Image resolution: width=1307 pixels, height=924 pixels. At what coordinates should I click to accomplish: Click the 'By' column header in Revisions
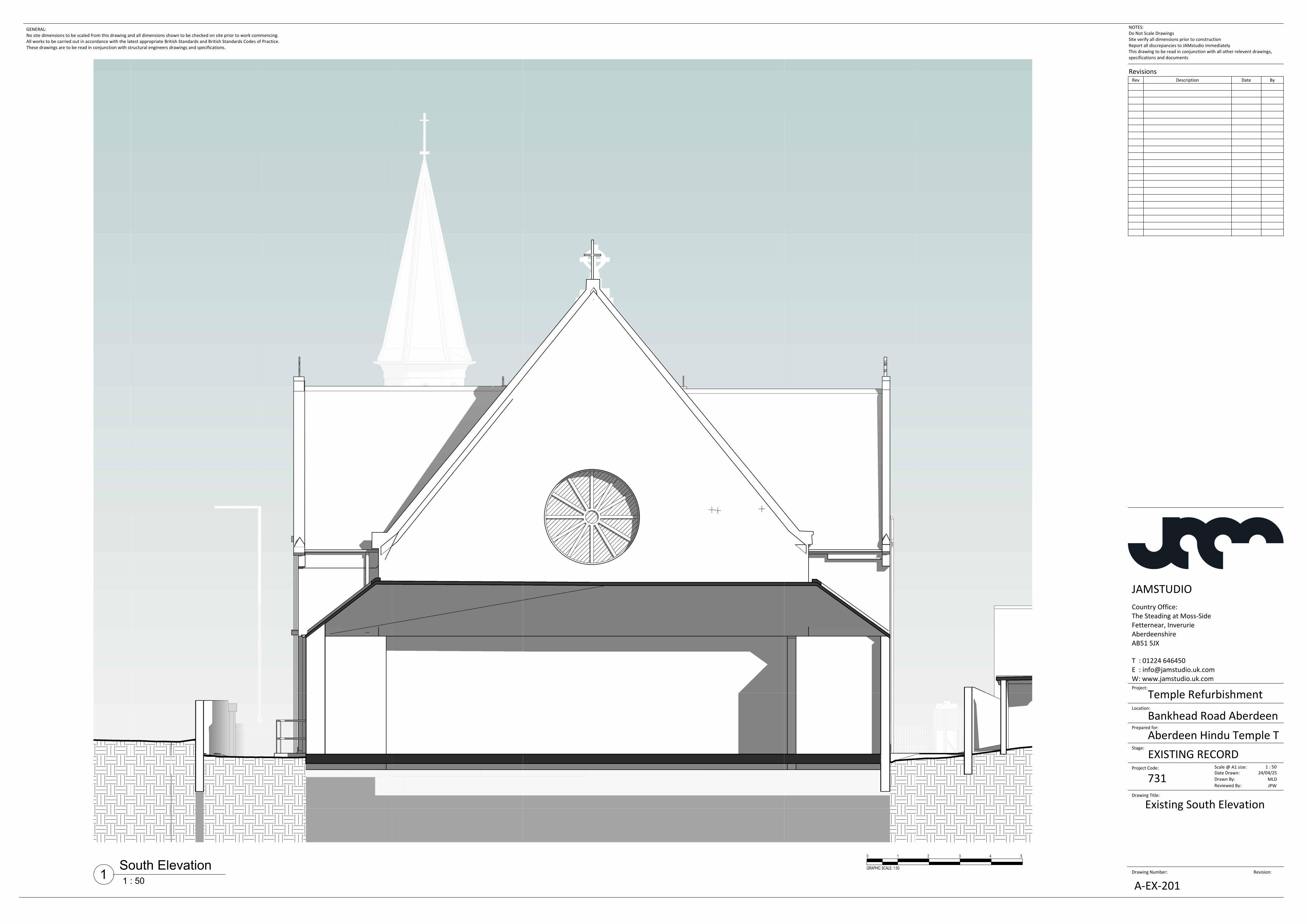point(1272,80)
